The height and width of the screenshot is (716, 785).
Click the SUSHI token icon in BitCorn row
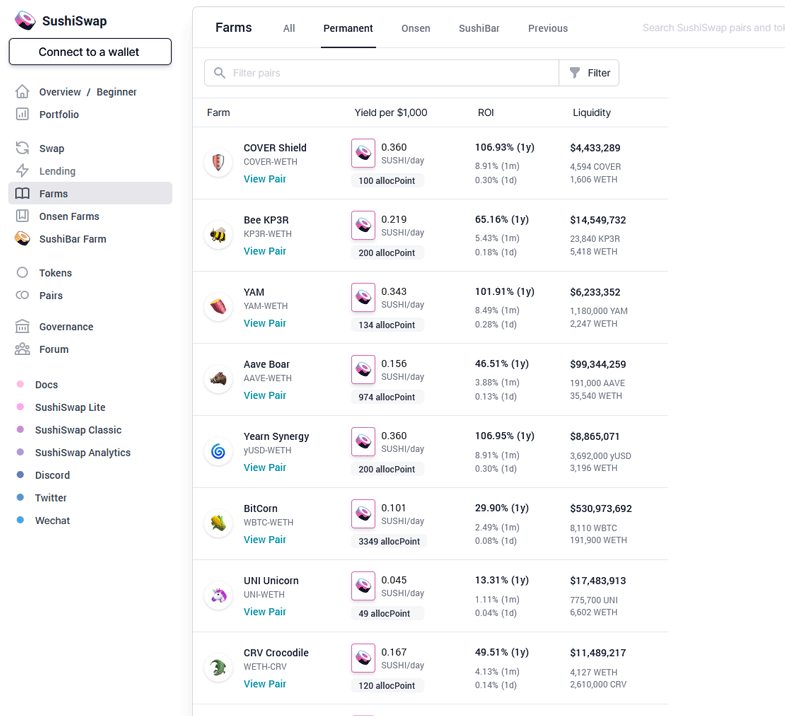point(363,514)
